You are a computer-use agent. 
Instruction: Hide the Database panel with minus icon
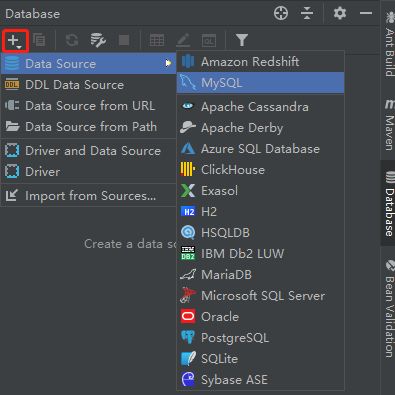coord(366,13)
